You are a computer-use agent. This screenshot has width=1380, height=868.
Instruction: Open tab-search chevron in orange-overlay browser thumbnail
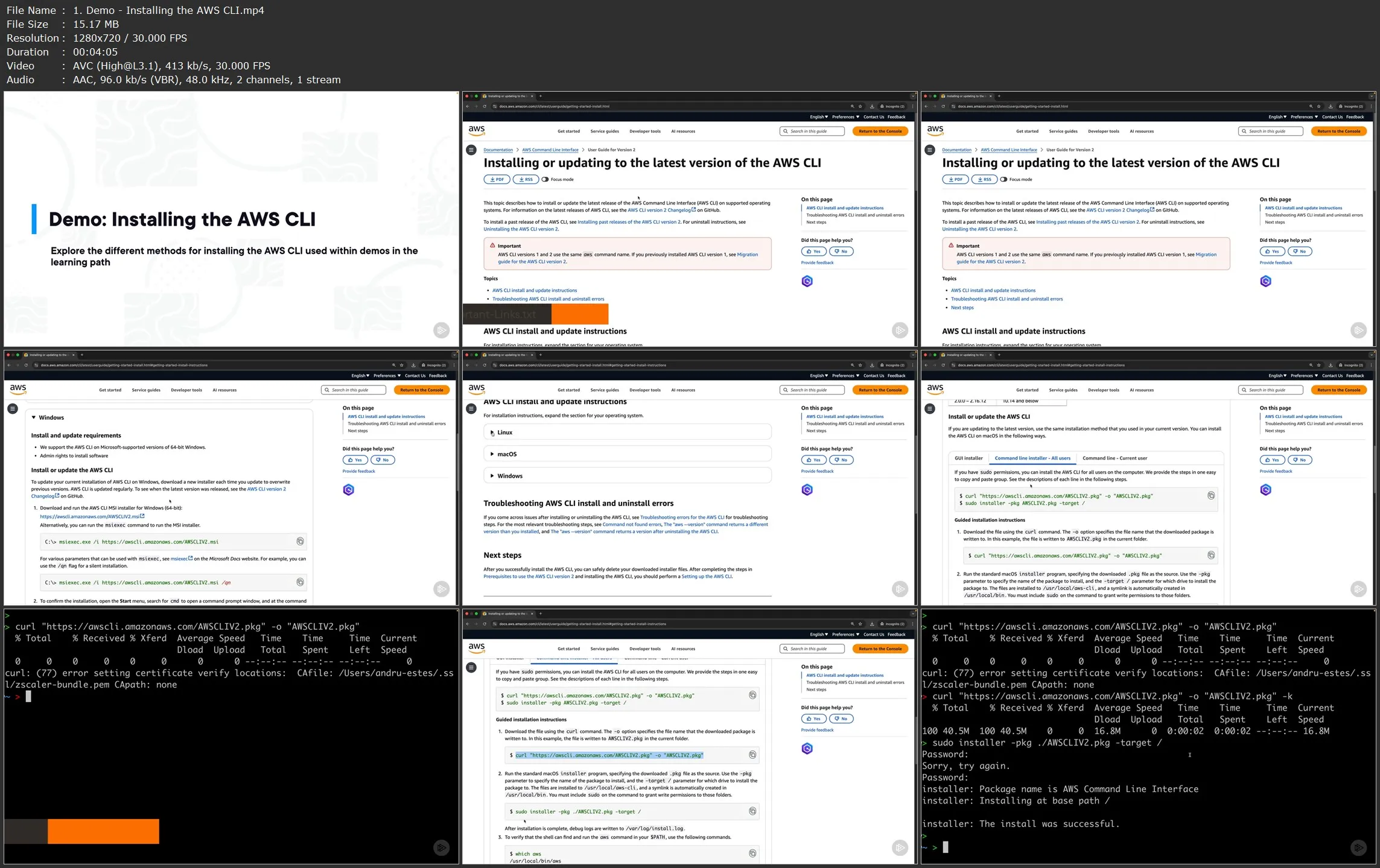pyautogui.click(x=914, y=96)
